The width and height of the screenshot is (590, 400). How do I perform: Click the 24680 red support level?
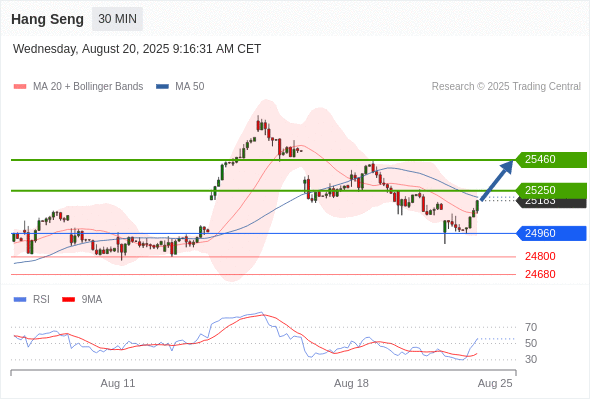(x=540, y=274)
